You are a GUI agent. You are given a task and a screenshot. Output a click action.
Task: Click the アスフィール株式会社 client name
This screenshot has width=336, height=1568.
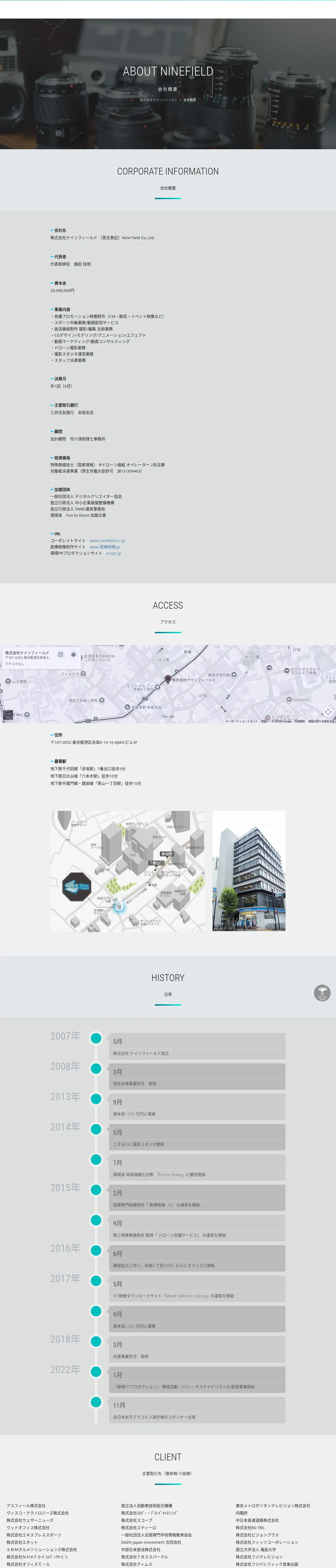pos(26,1506)
